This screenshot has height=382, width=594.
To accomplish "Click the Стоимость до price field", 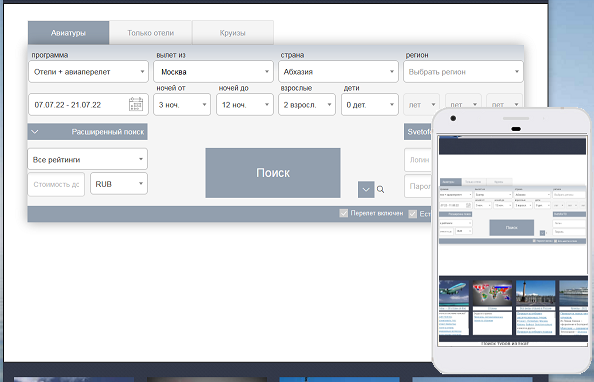I will (x=56, y=184).
